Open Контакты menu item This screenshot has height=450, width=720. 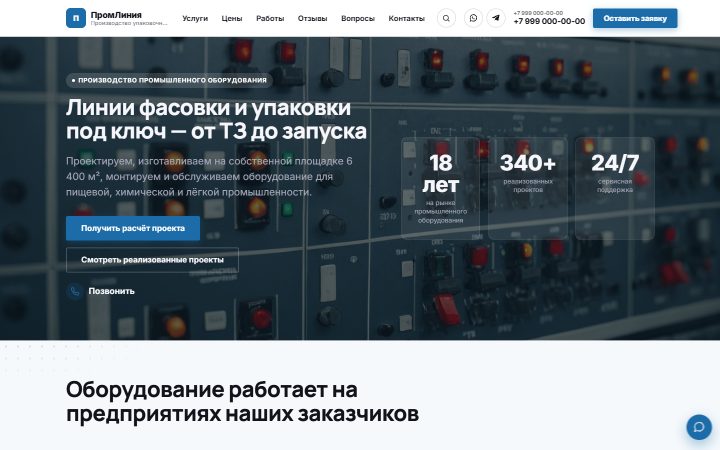coord(406,18)
